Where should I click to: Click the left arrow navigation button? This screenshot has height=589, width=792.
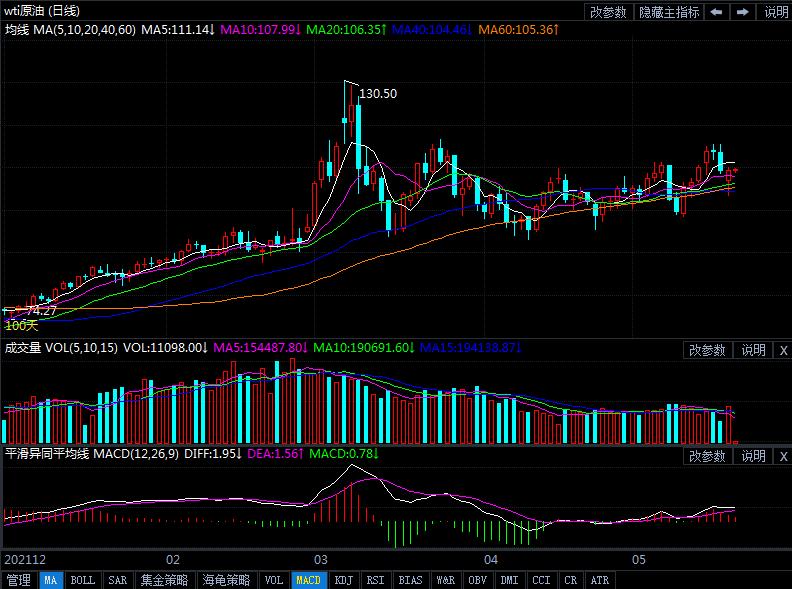(x=717, y=12)
